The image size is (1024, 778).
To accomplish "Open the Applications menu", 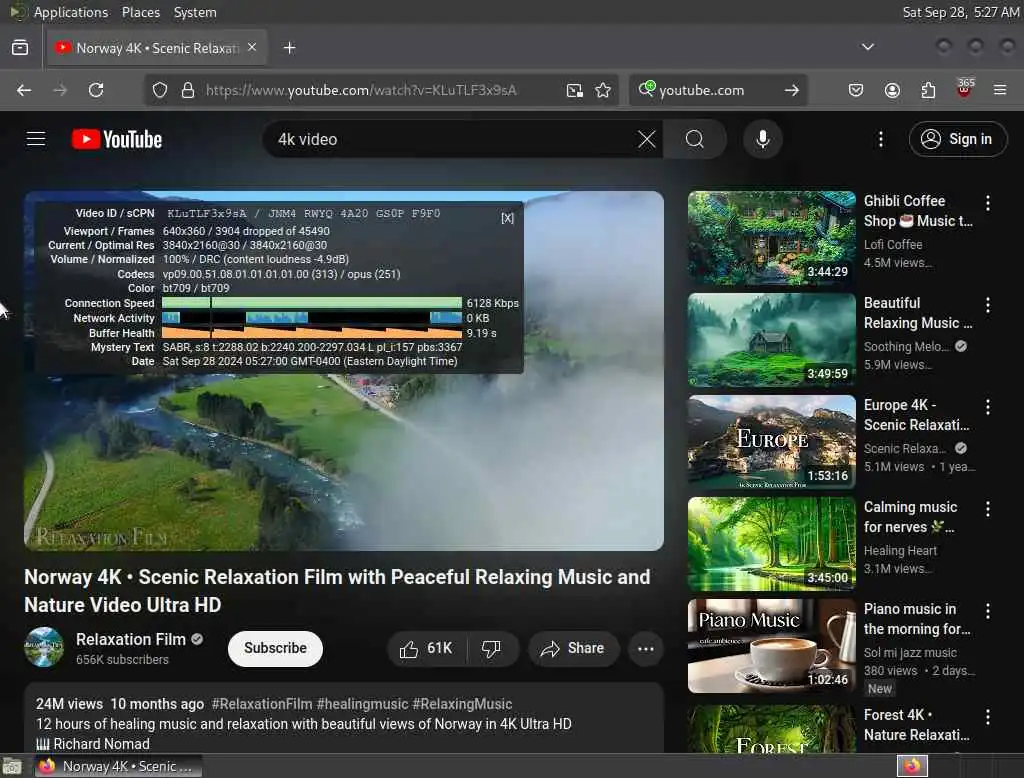I will pyautogui.click(x=71, y=12).
